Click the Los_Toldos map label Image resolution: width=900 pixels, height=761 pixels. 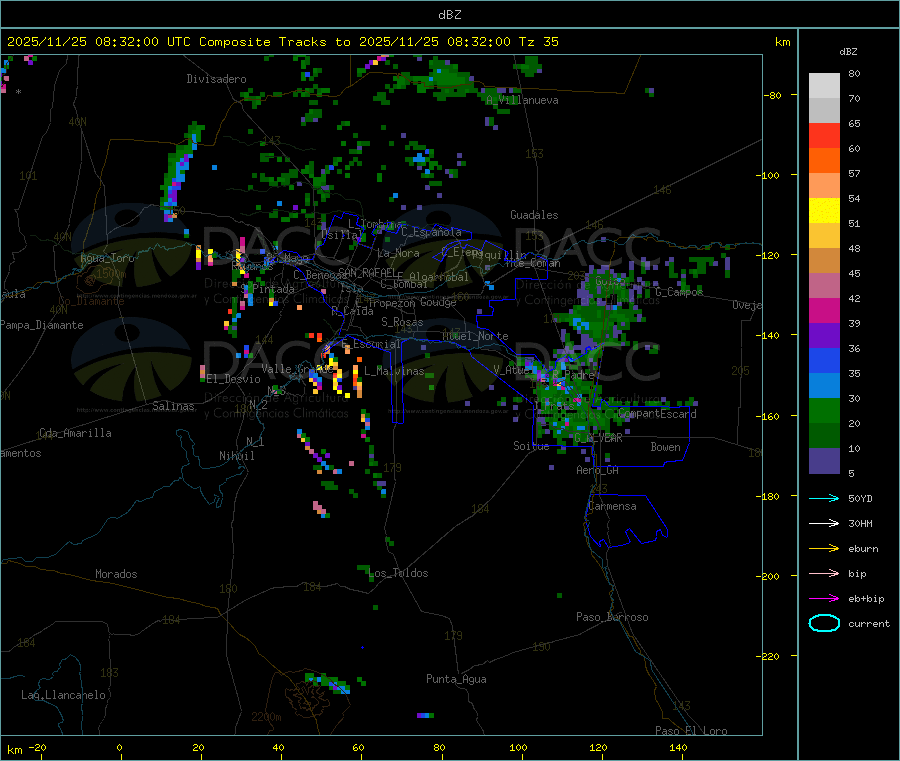pos(398,573)
